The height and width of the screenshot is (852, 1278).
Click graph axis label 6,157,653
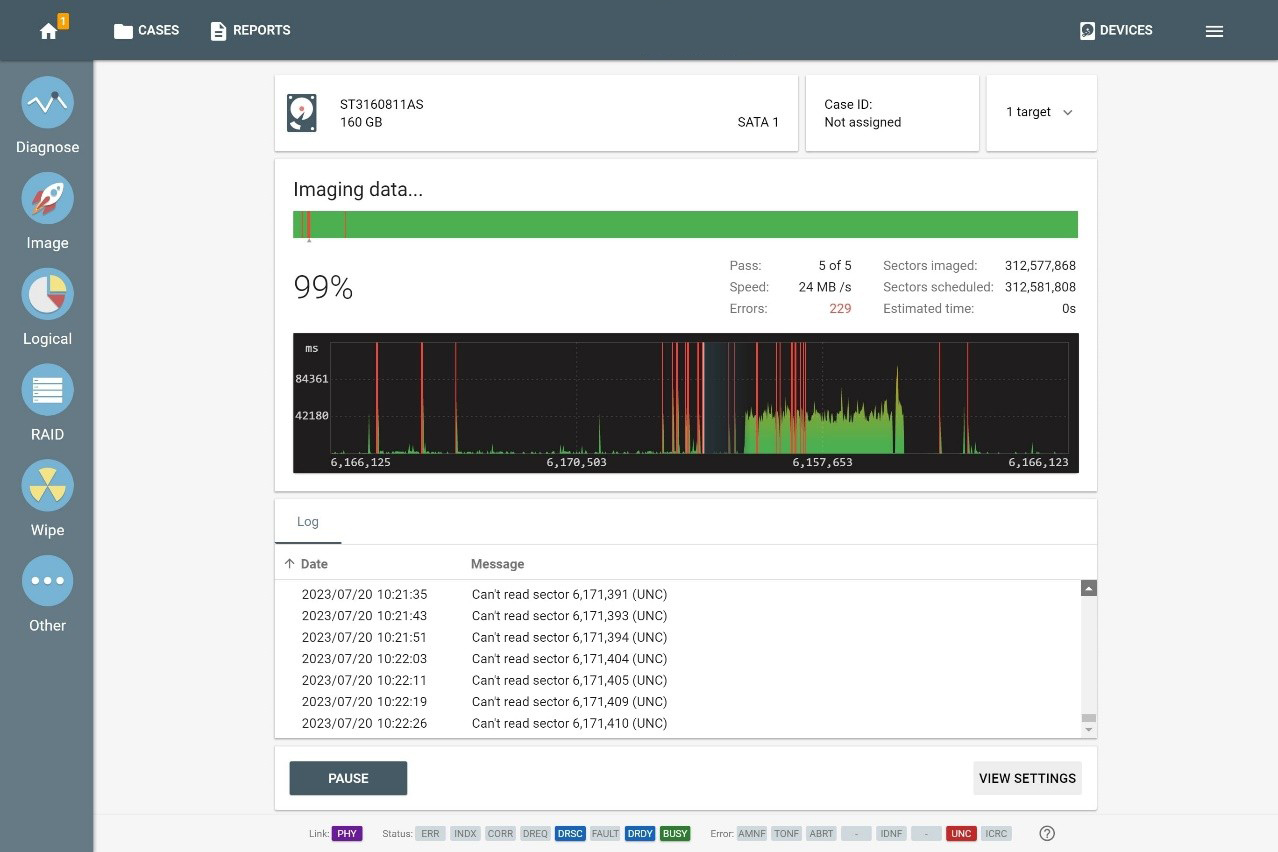coord(822,462)
